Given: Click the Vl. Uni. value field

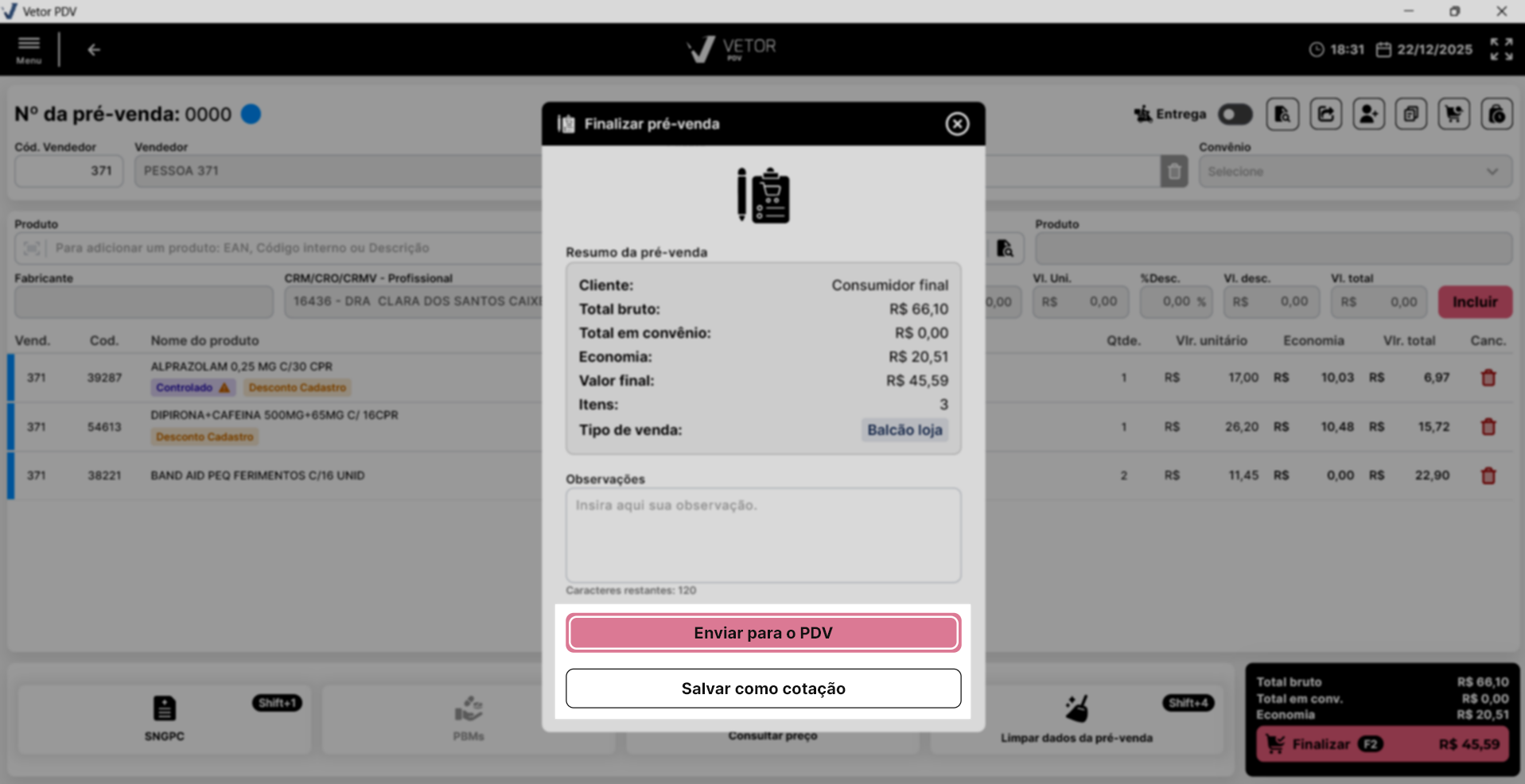Looking at the screenshot, I should click(x=1080, y=302).
